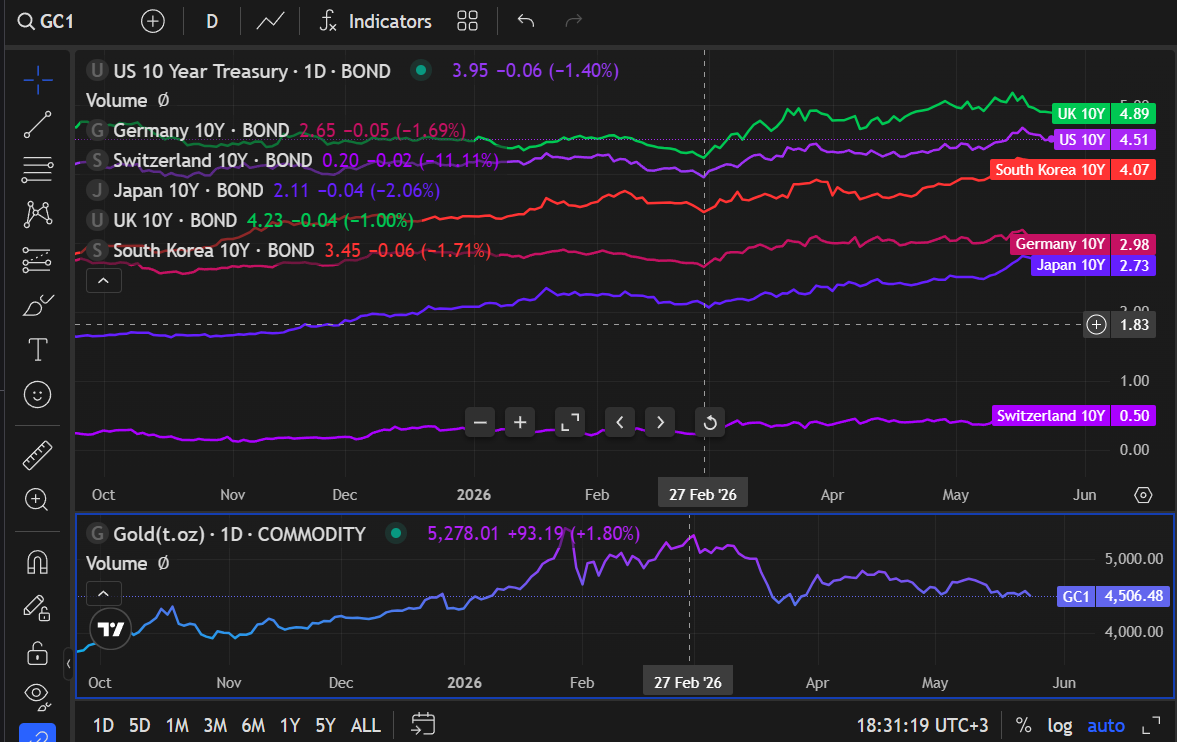Select the trend line drawing tool

pyautogui.click(x=38, y=125)
